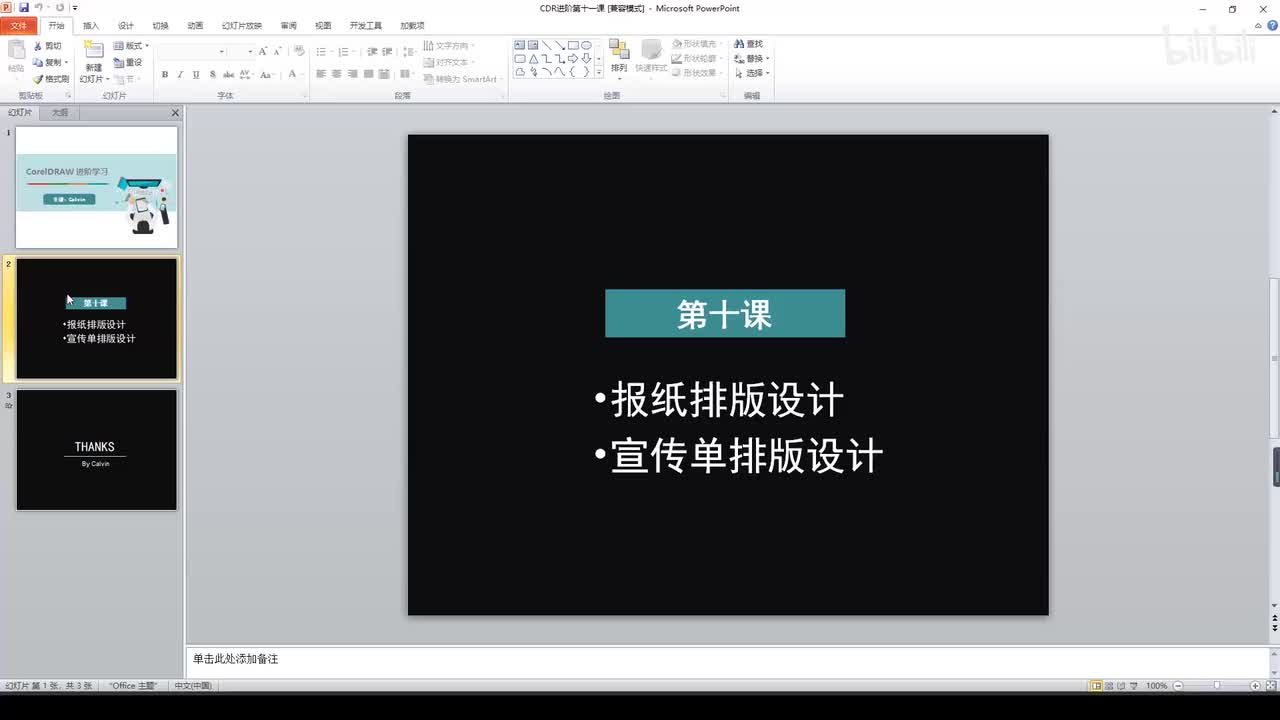This screenshot has height=720, width=1280.
Task: Select the cloud shape in gallery
Action: tap(520, 72)
